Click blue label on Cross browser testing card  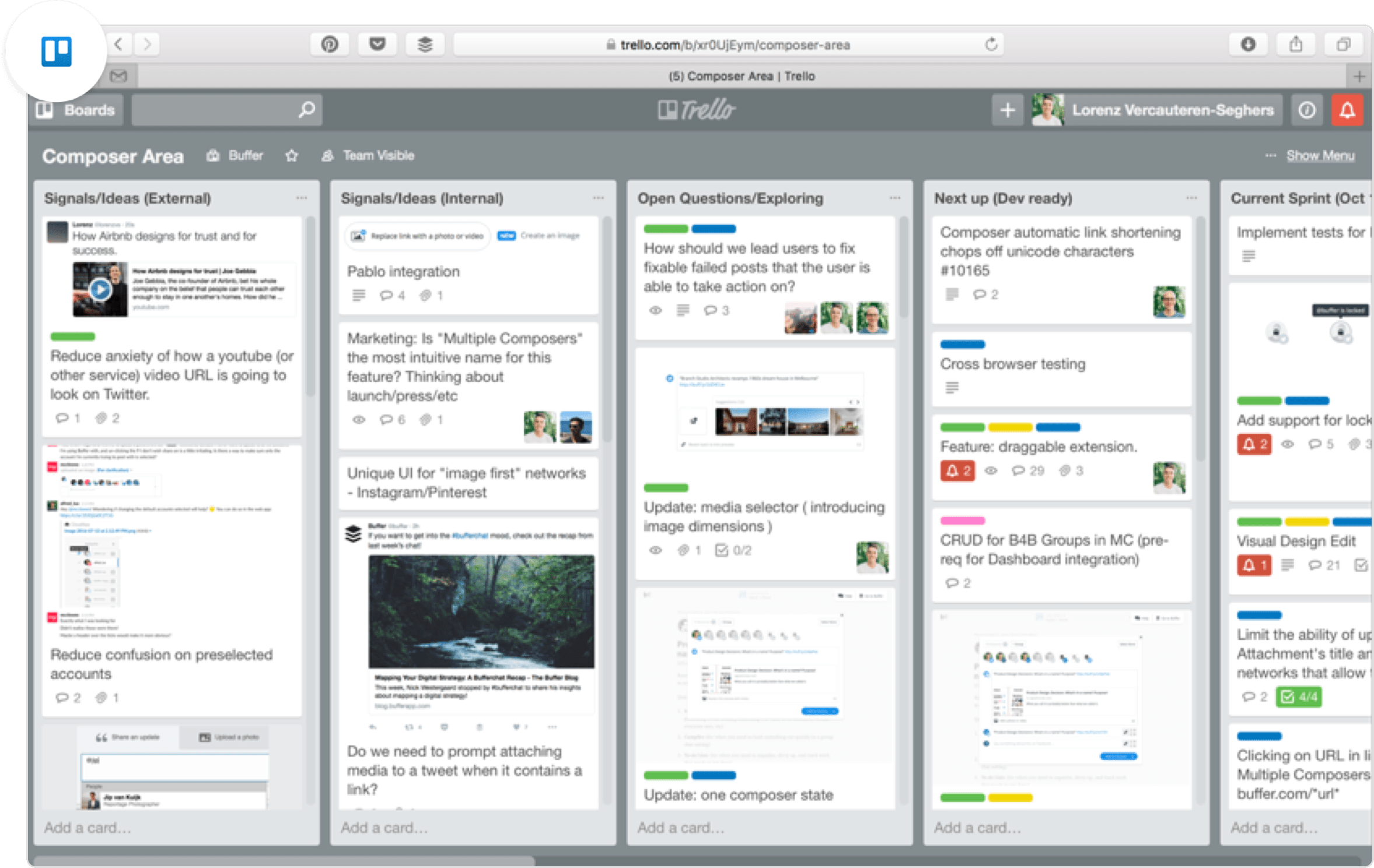[x=962, y=344]
